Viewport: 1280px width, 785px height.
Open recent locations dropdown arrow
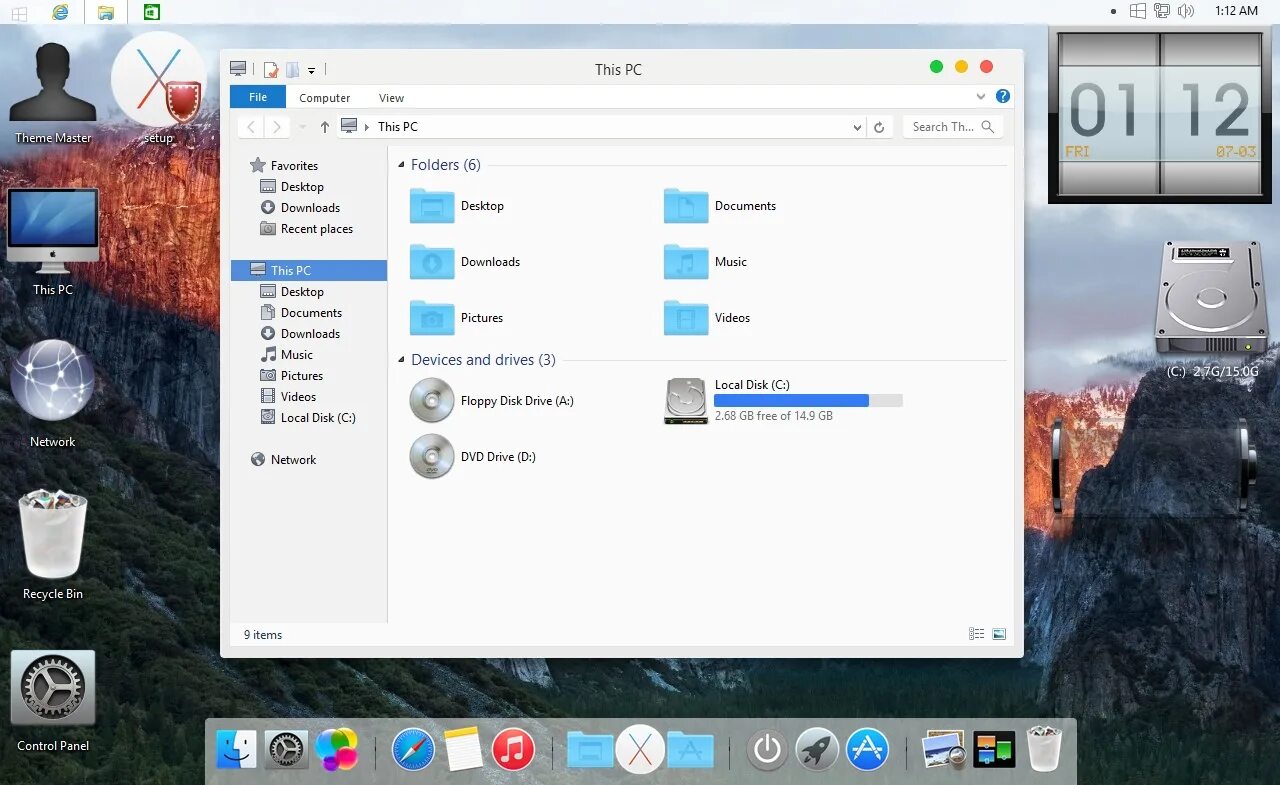tap(303, 127)
